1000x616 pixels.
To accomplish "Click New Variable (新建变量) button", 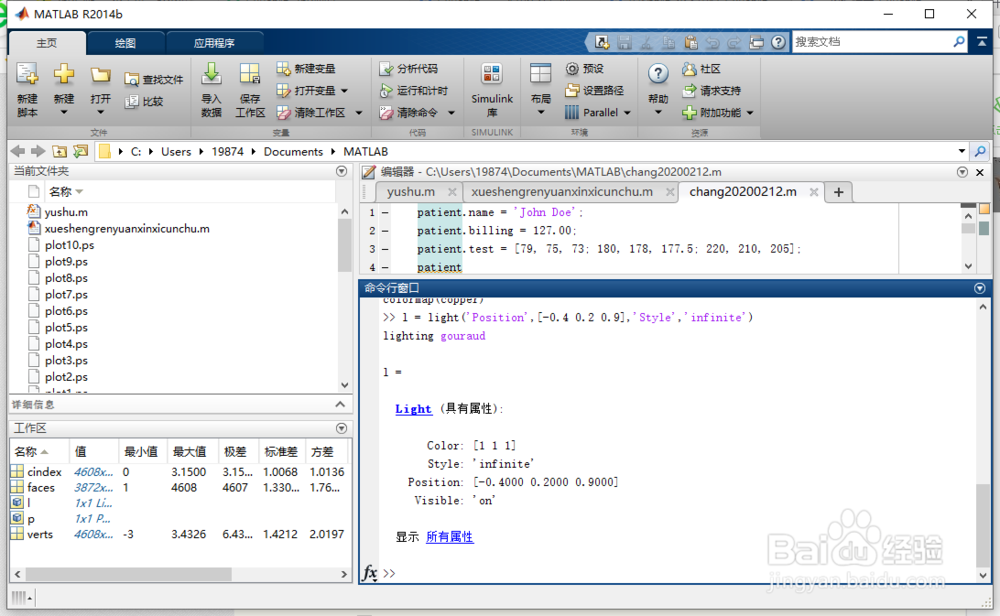I will [x=305, y=69].
